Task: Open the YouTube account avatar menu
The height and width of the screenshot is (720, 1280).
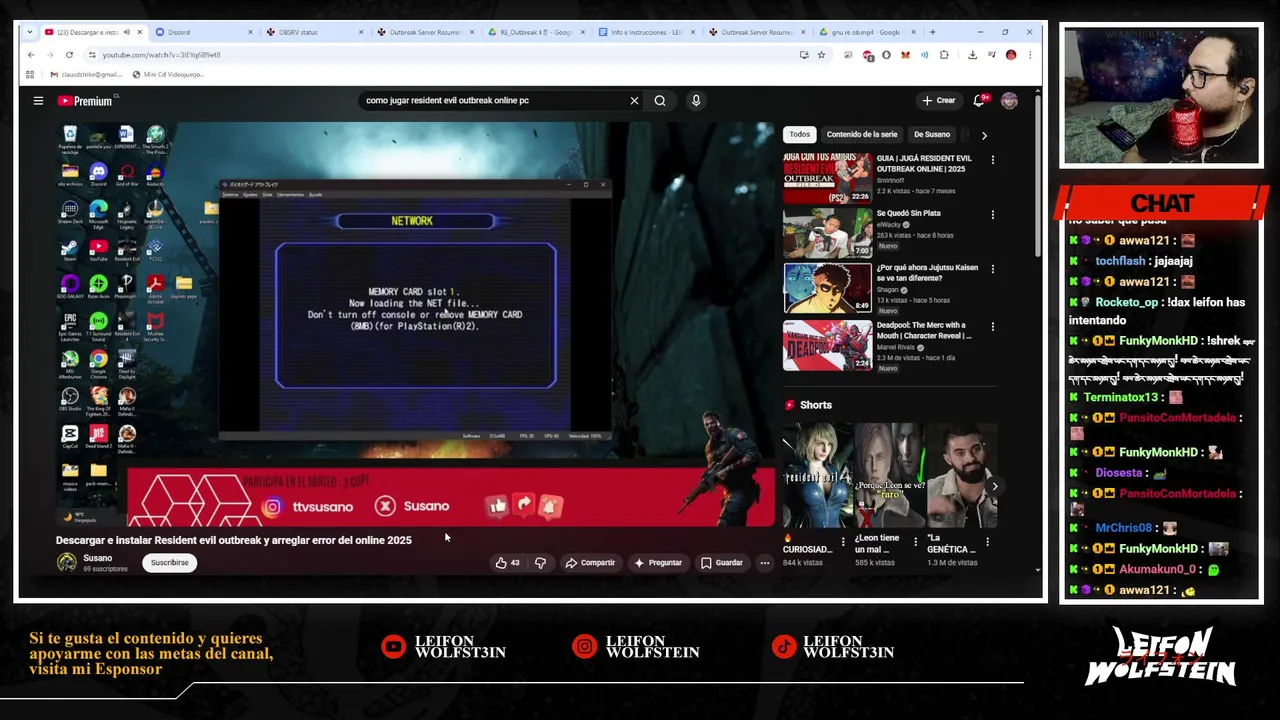Action: point(1009,101)
